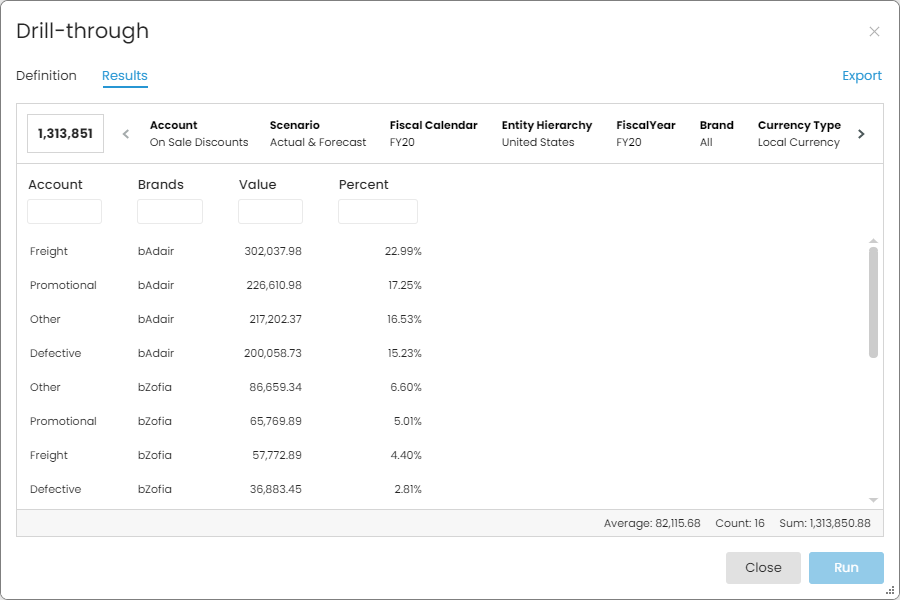
Task: Click the 15.23% percent cell
Action: click(x=404, y=353)
